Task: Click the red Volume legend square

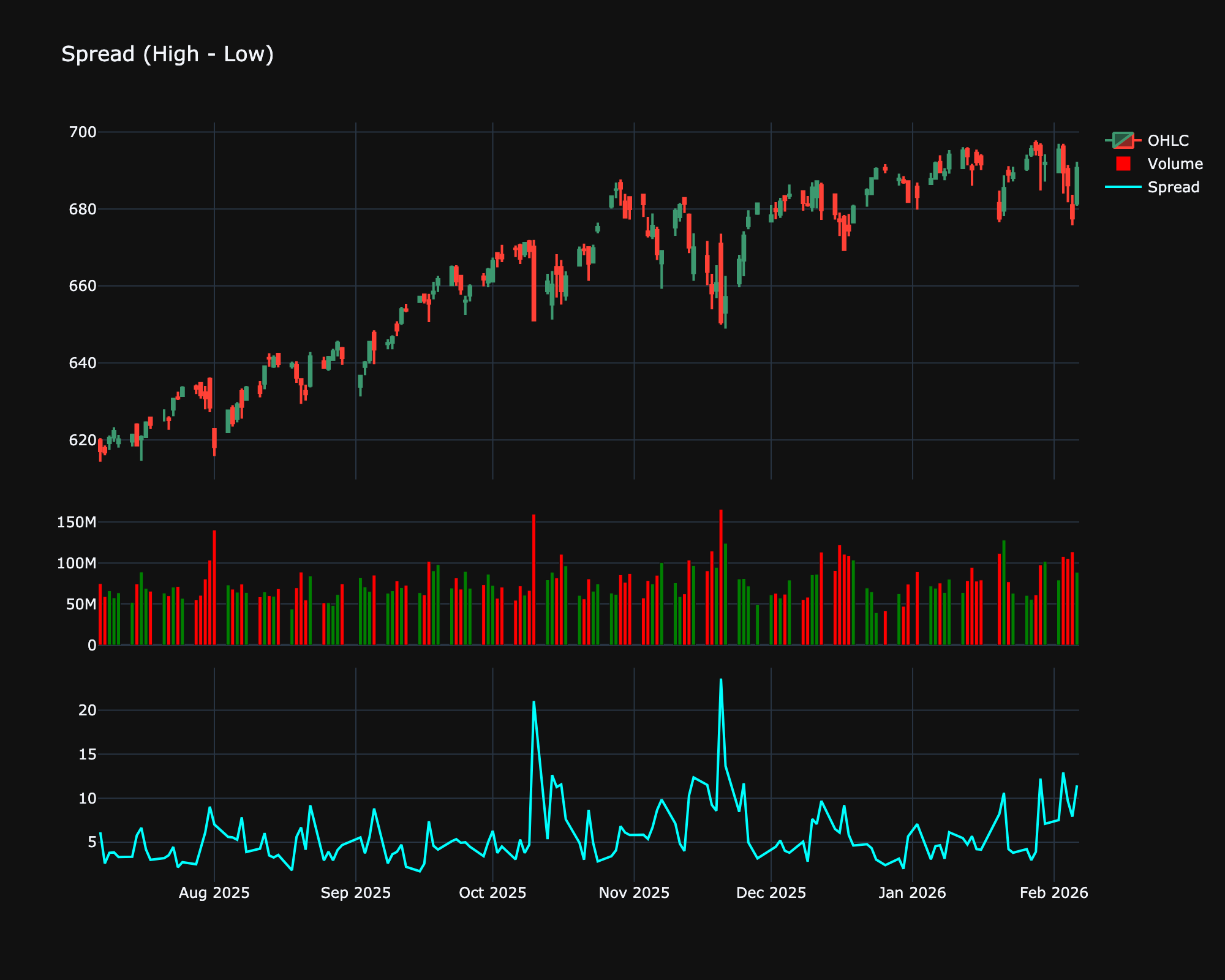Action: tap(1123, 164)
